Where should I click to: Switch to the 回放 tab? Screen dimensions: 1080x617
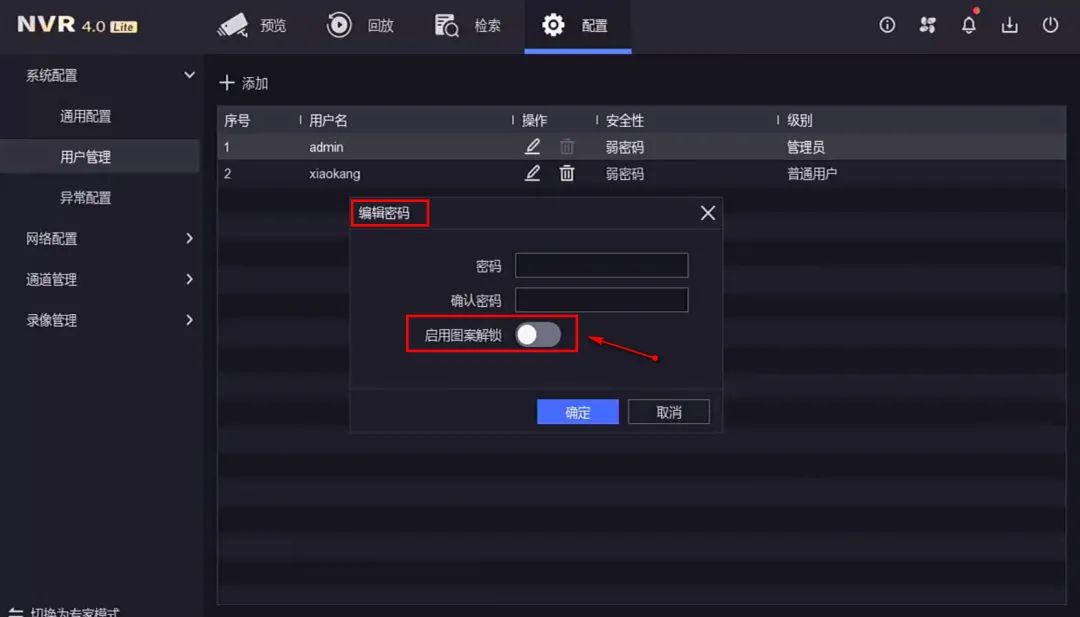tap(361, 26)
